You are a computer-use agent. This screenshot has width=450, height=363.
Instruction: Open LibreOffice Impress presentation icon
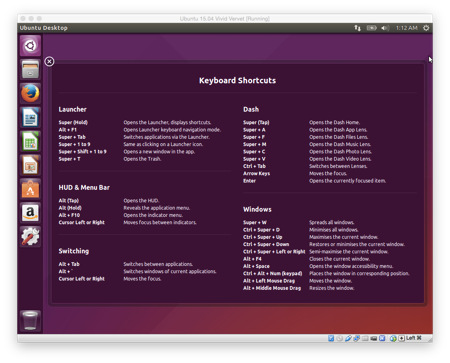pyautogui.click(x=30, y=165)
